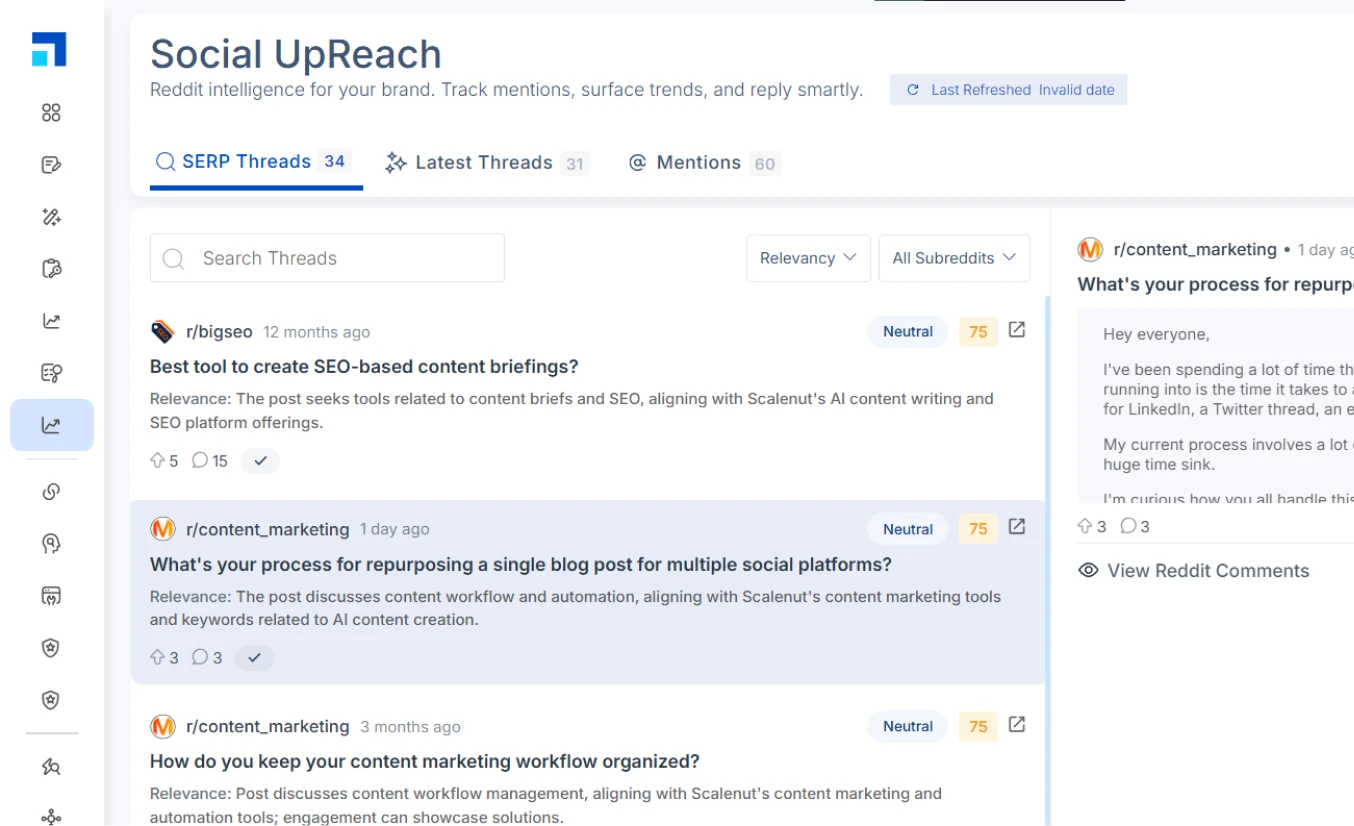Click upvote arrow on highlighted repurposing thread
The height and width of the screenshot is (826, 1354).
(157, 657)
